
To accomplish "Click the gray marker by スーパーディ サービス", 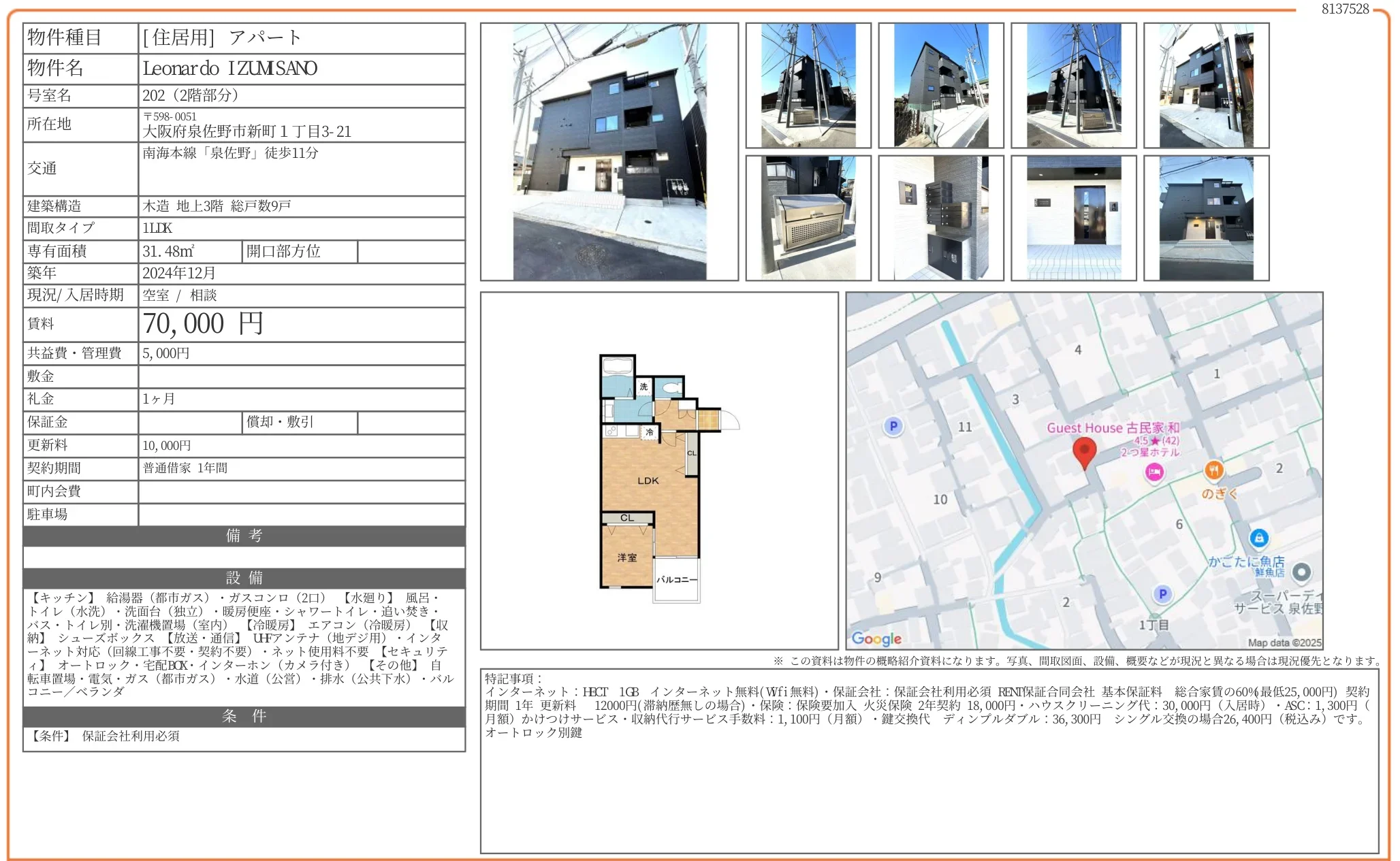I will 1301,572.
